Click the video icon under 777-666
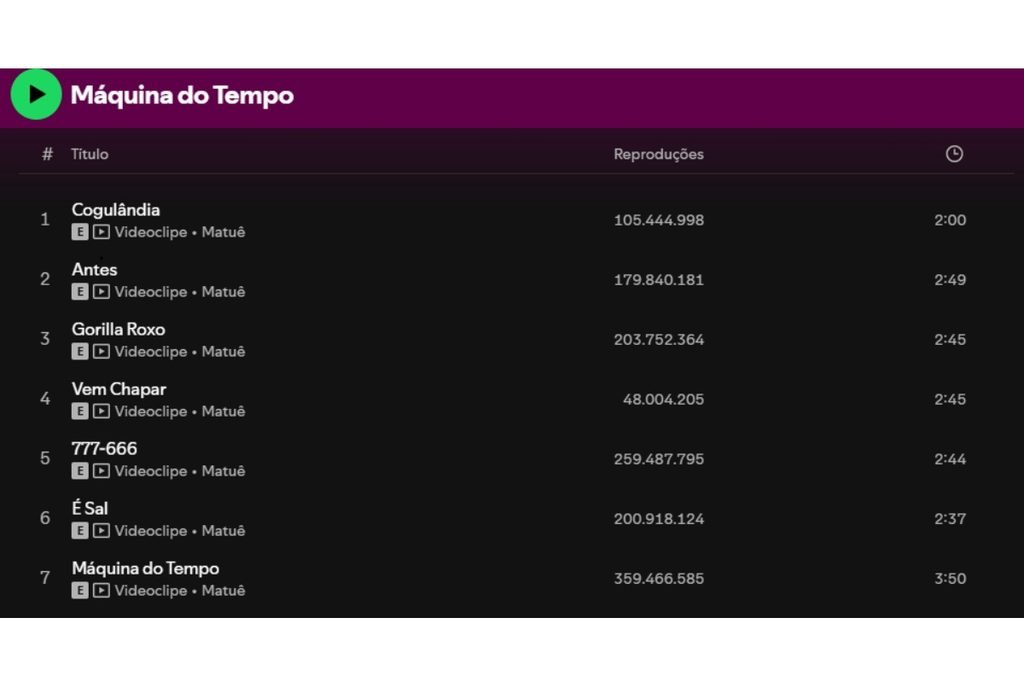 101,471
